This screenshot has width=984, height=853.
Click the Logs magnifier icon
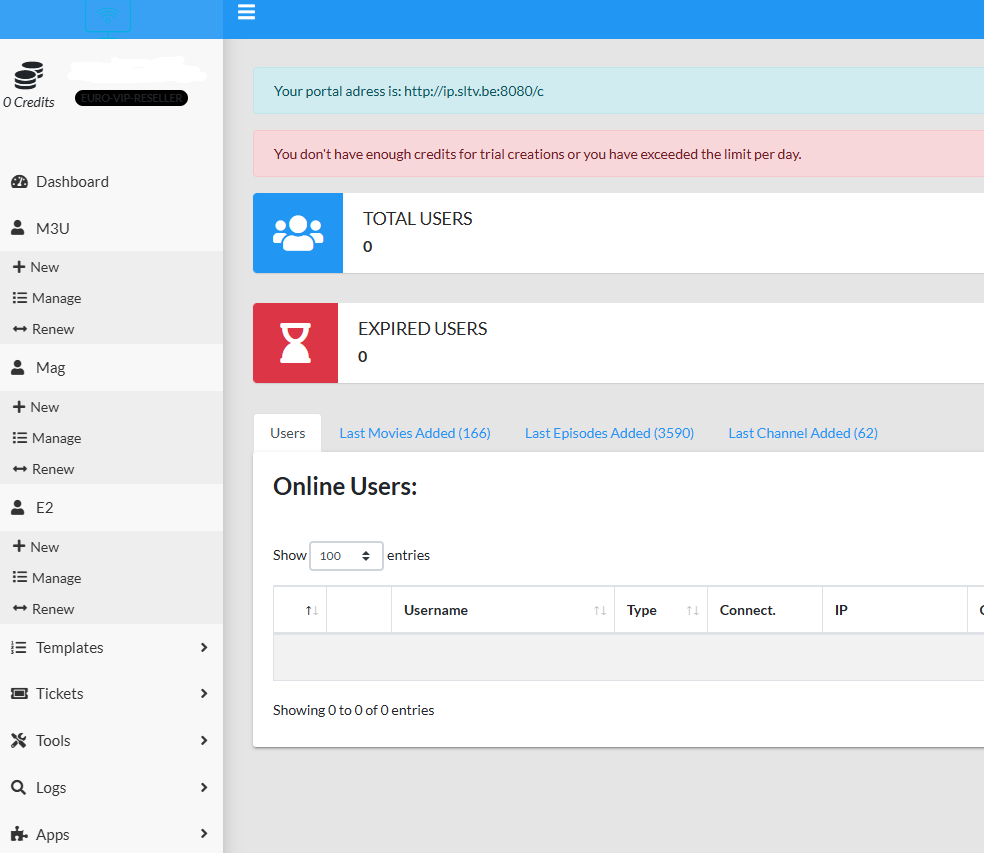19,788
